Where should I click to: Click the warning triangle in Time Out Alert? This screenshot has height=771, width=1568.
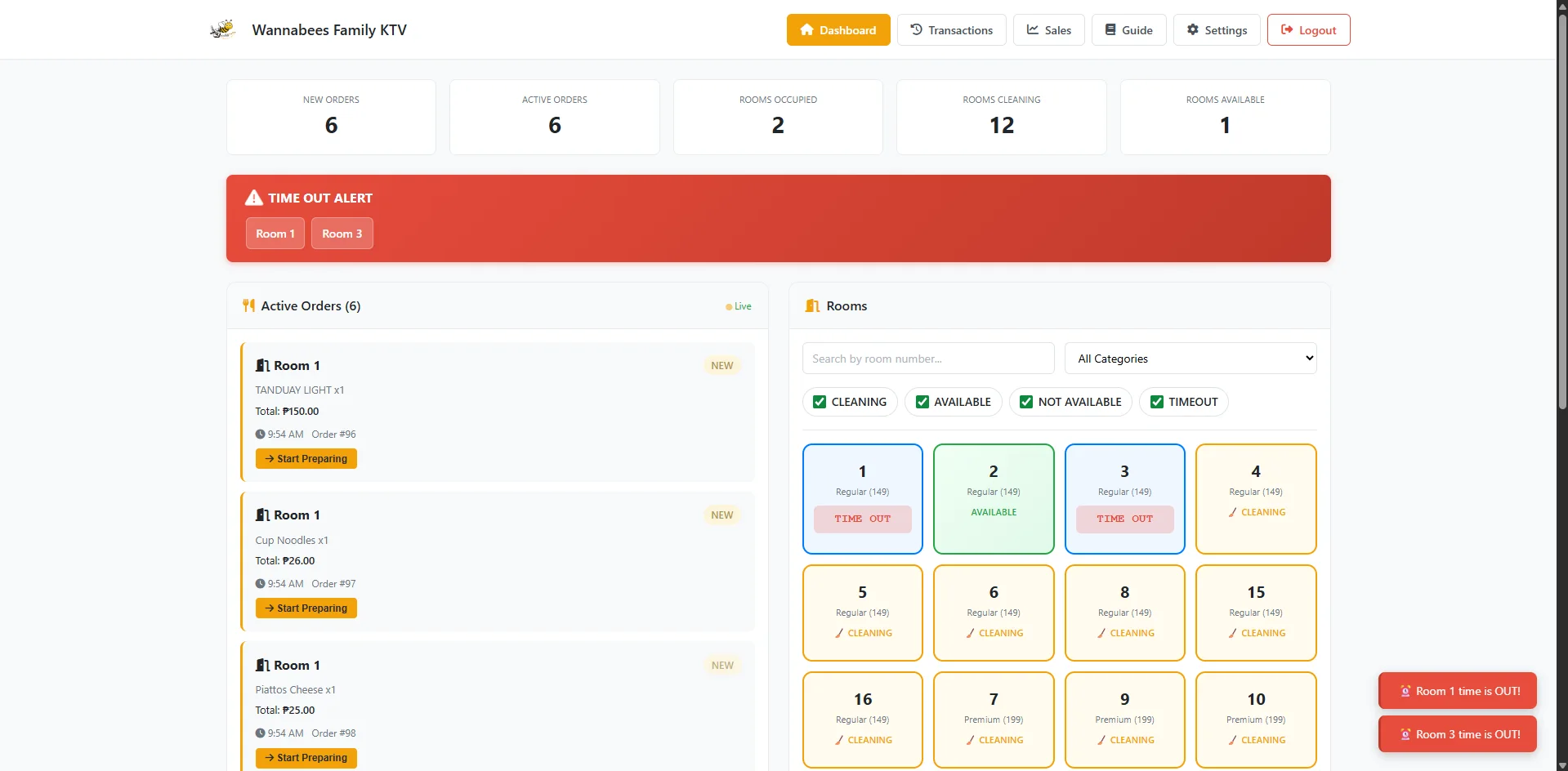pos(254,198)
